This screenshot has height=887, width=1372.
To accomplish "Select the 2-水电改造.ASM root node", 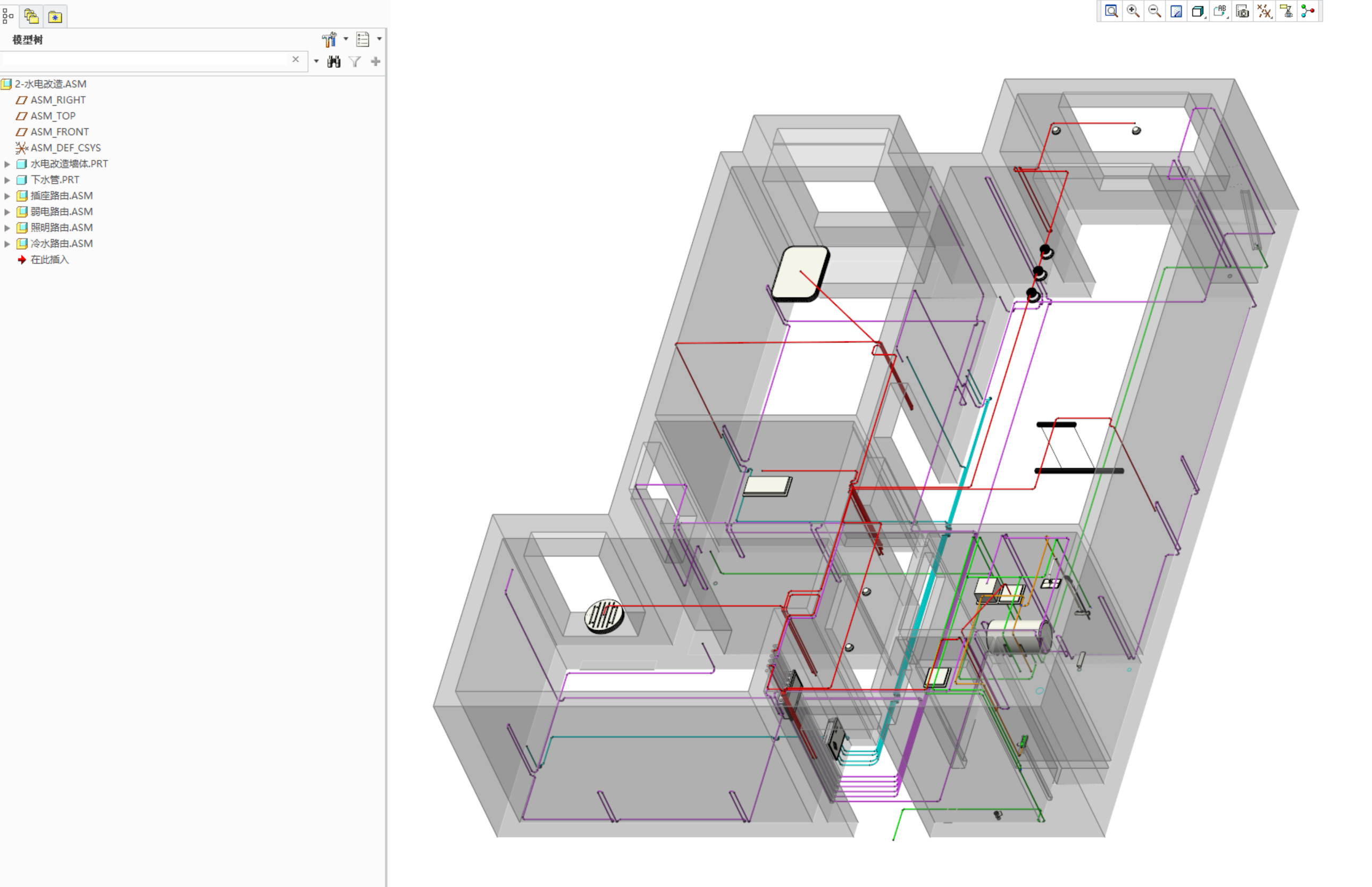I will click(x=50, y=84).
